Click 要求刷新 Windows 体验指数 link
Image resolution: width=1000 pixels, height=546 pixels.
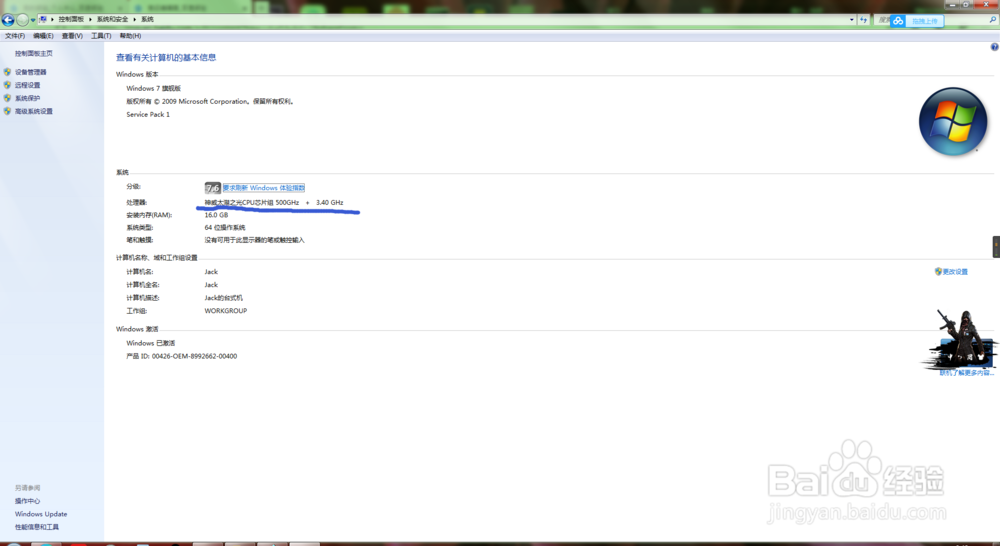click(x=263, y=188)
